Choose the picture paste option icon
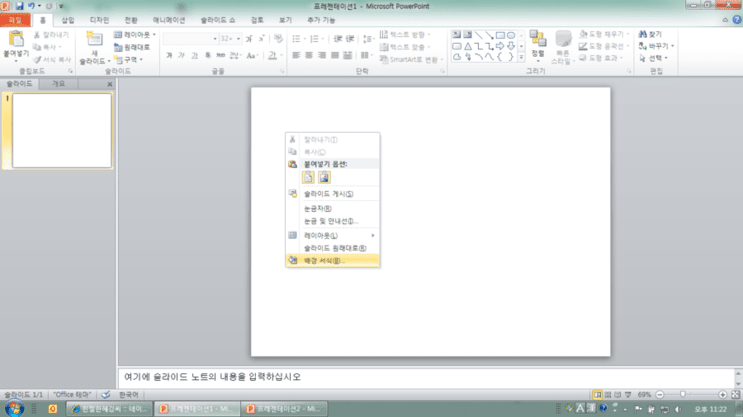The width and height of the screenshot is (743, 417). point(324,178)
